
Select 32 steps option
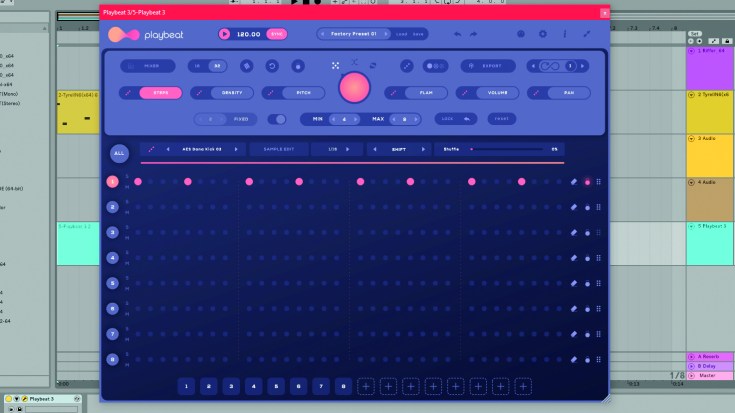pos(218,66)
